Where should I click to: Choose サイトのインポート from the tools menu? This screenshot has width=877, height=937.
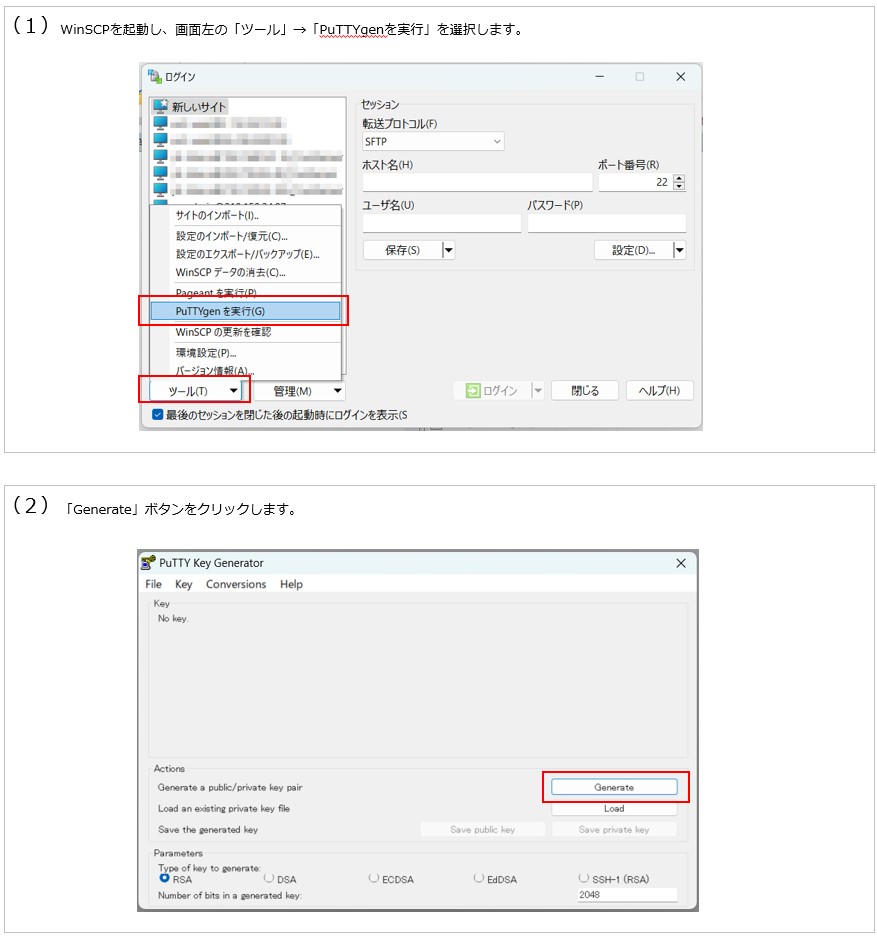click(246, 215)
